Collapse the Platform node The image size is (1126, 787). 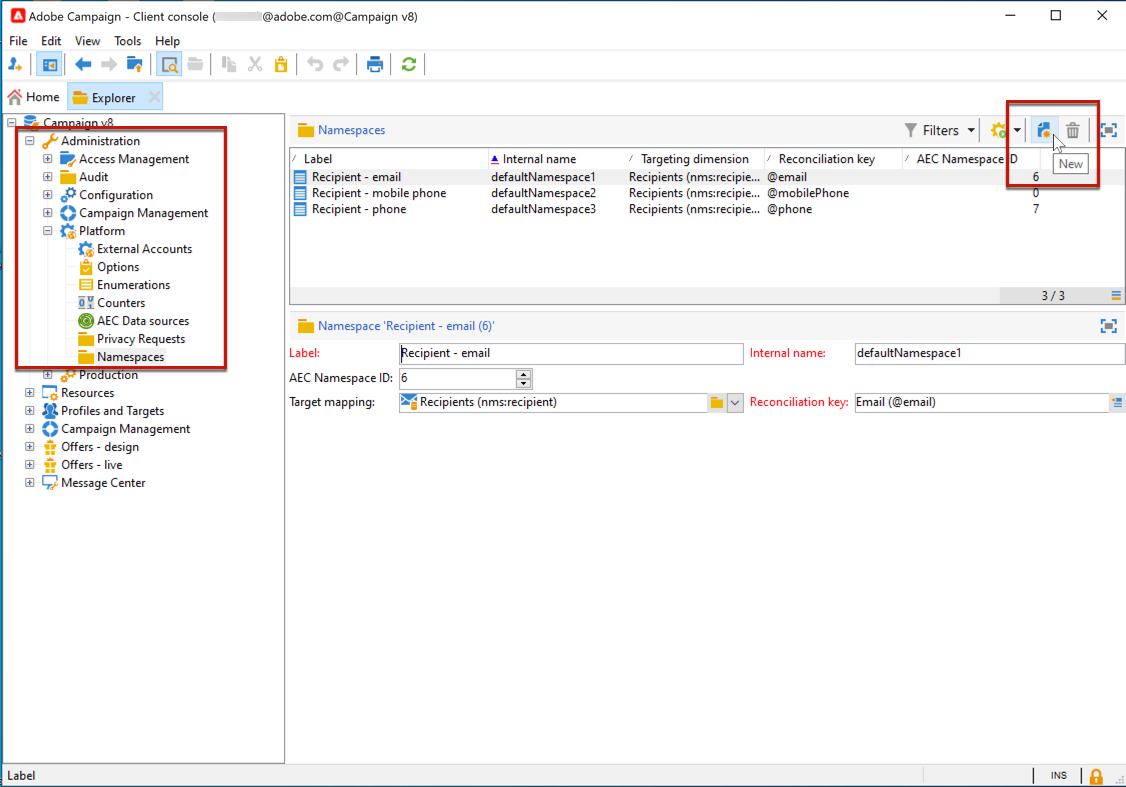point(47,230)
